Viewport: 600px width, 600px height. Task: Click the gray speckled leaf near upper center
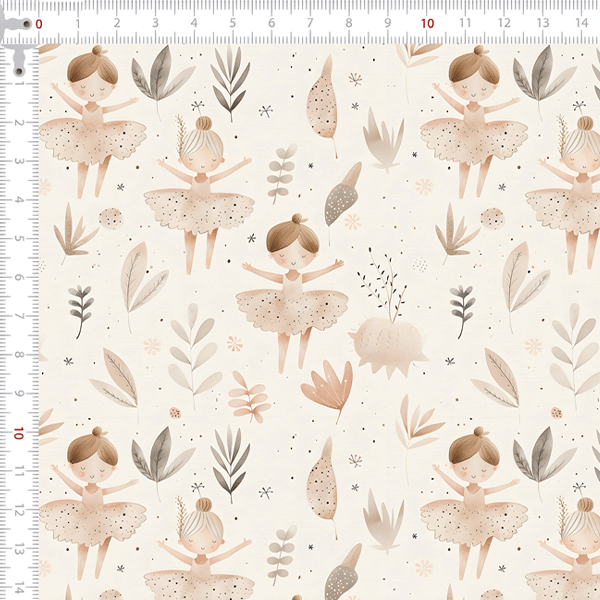coord(341,193)
